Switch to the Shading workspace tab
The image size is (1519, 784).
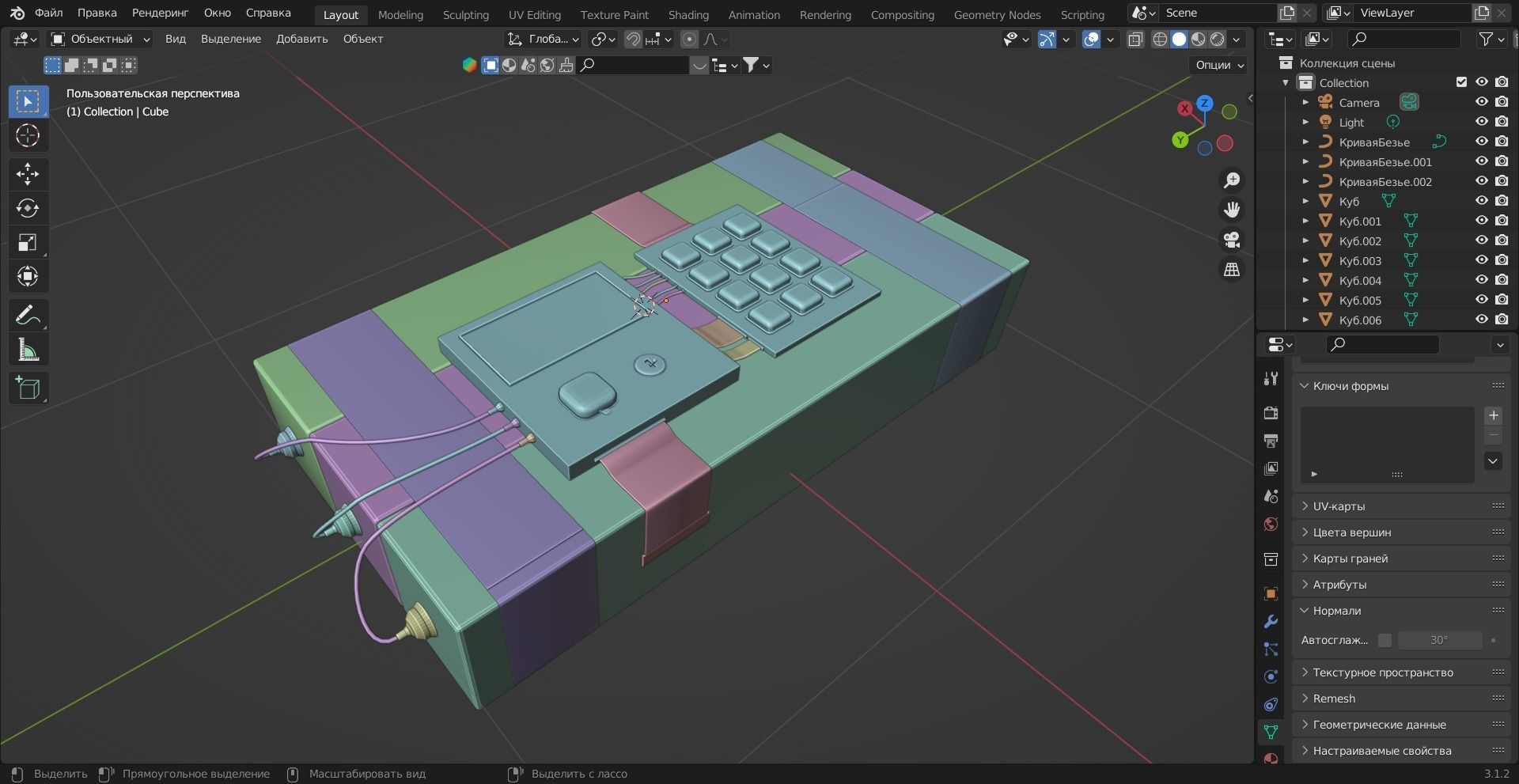[688, 14]
